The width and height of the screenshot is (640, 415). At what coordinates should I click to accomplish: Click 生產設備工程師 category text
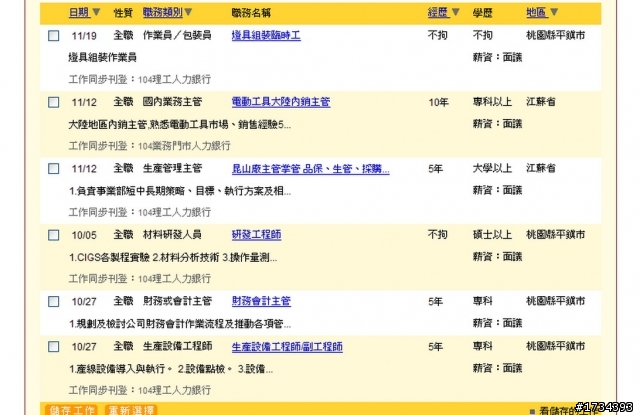177,346
